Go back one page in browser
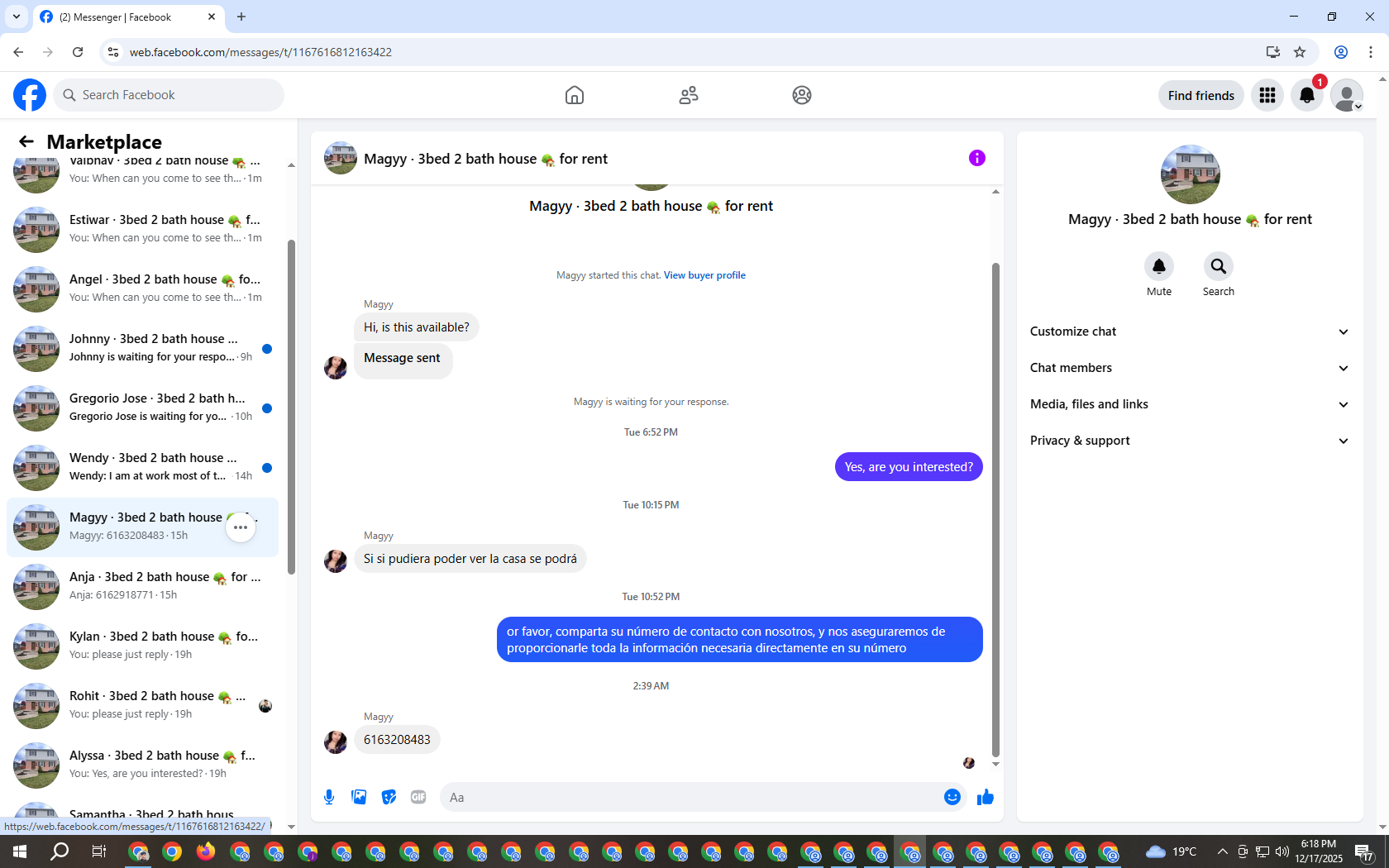Screen dimensions: 1389x868 pyautogui.click(x=18, y=52)
